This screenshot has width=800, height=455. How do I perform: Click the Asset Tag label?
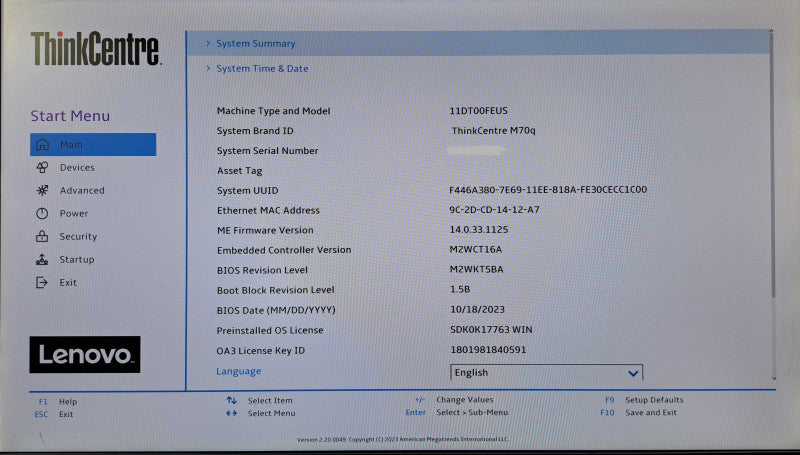pos(239,171)
